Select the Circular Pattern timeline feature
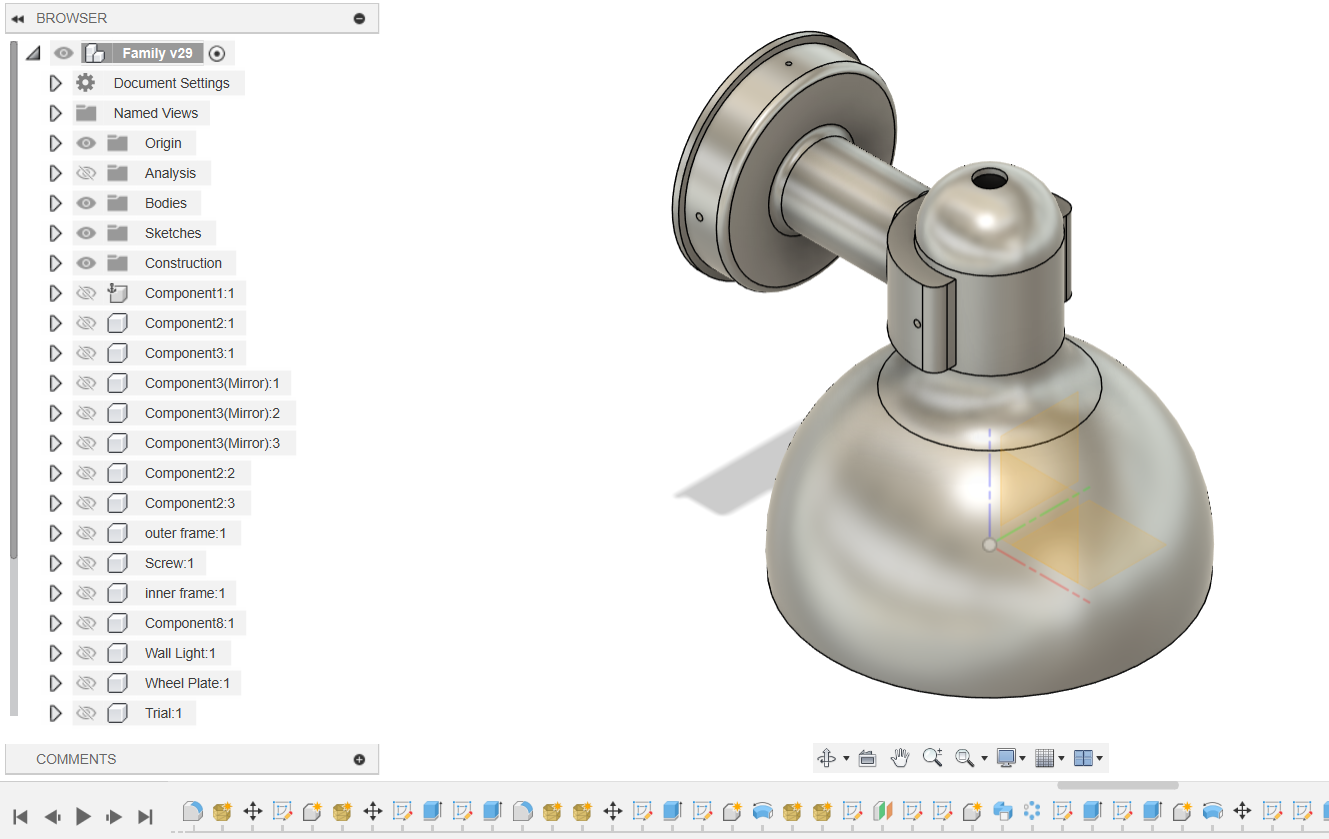 (1032, 811)
